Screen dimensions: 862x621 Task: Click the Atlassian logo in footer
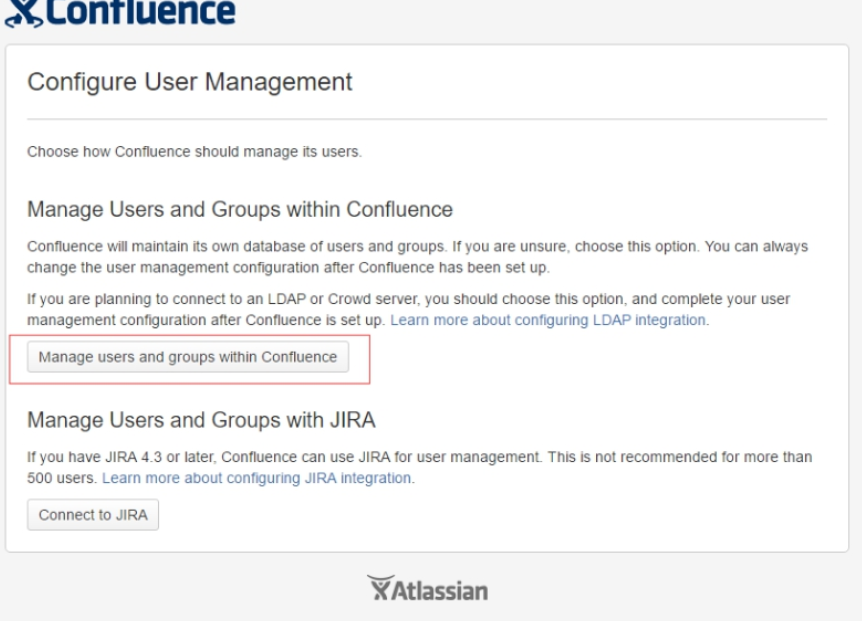click(x=428, y=589)
